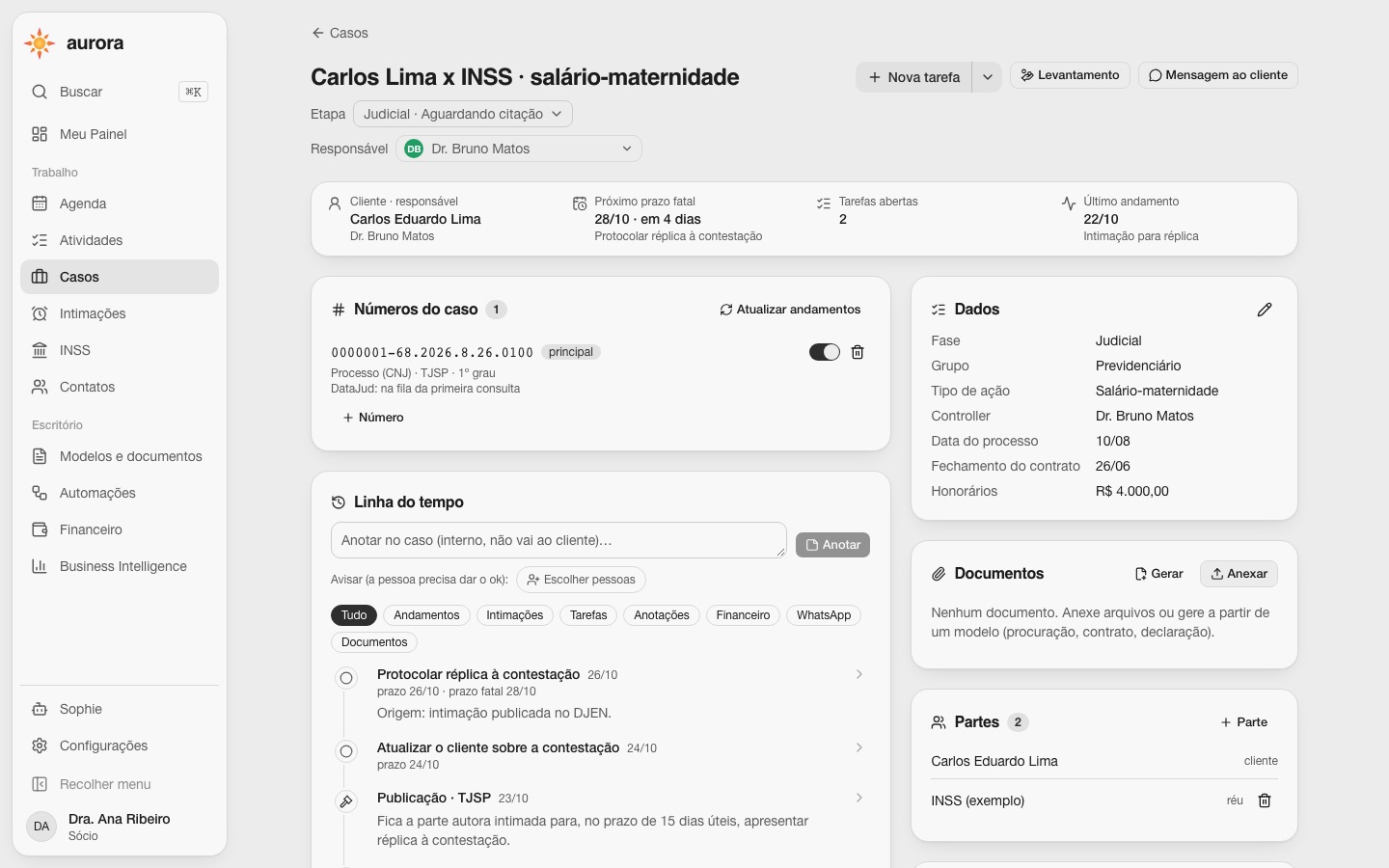This screenshot has width=1389, height=868.
Task: Expand 'Protocolar réplica à contestação' chevron
Action: (858, 674)
